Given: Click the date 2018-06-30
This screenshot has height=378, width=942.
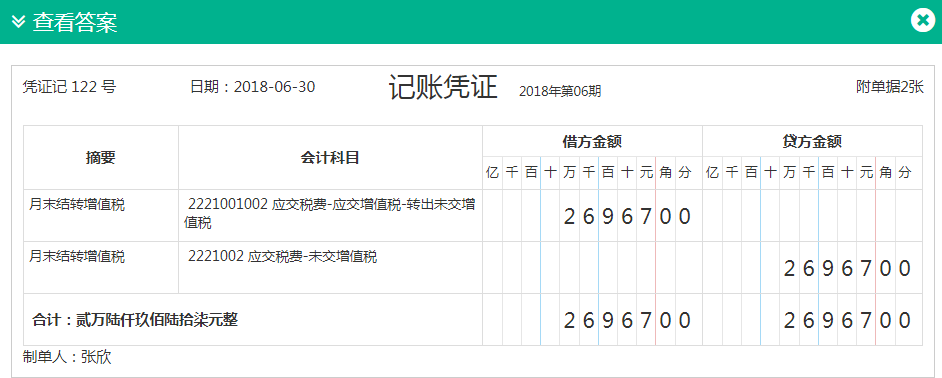Looking at the screenshot, I should coord(274,87).
